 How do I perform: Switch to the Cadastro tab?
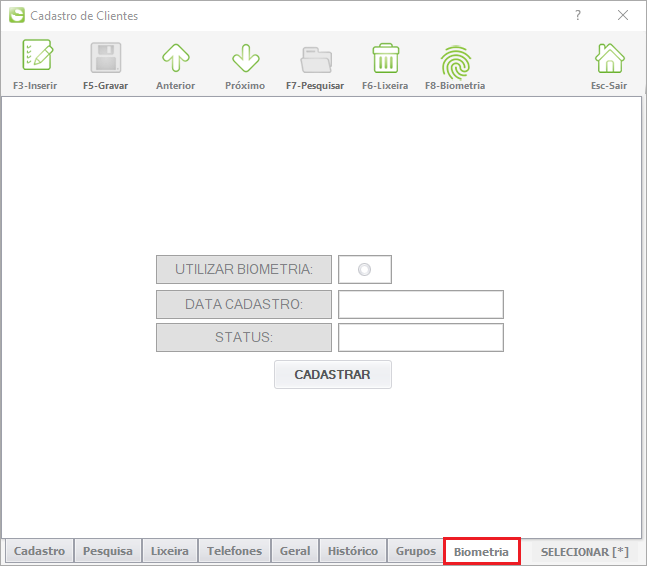coord(40,551)
